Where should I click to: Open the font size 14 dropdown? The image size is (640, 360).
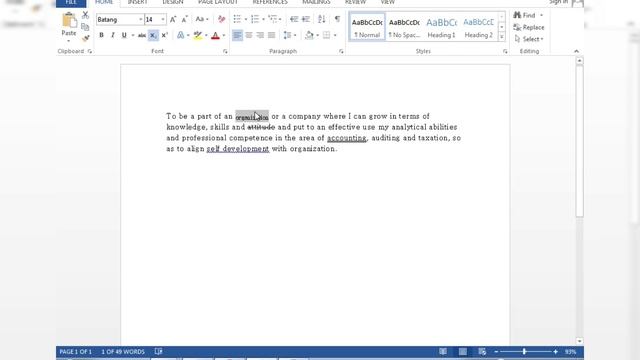[162, 20]
